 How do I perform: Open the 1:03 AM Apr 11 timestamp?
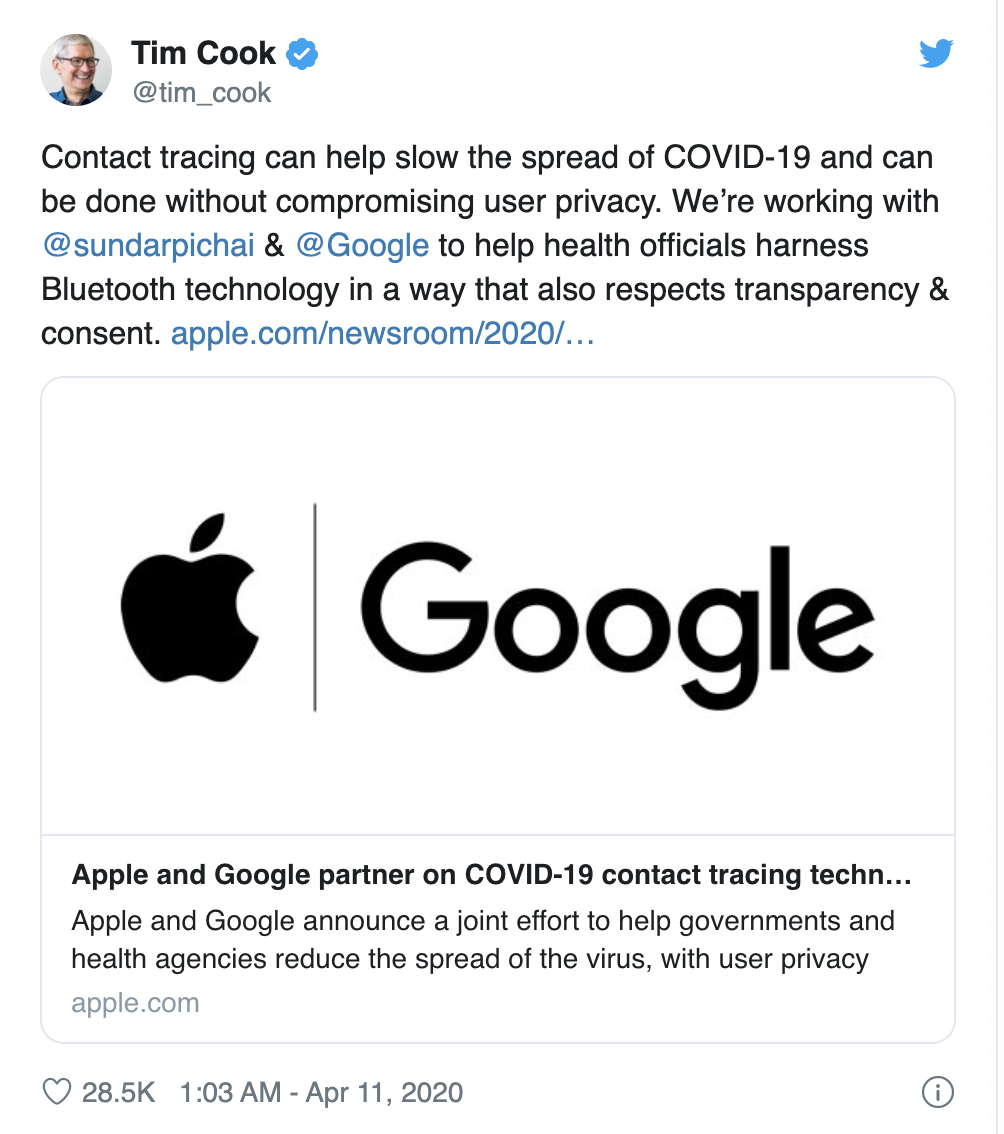(x=321, y=1092)
